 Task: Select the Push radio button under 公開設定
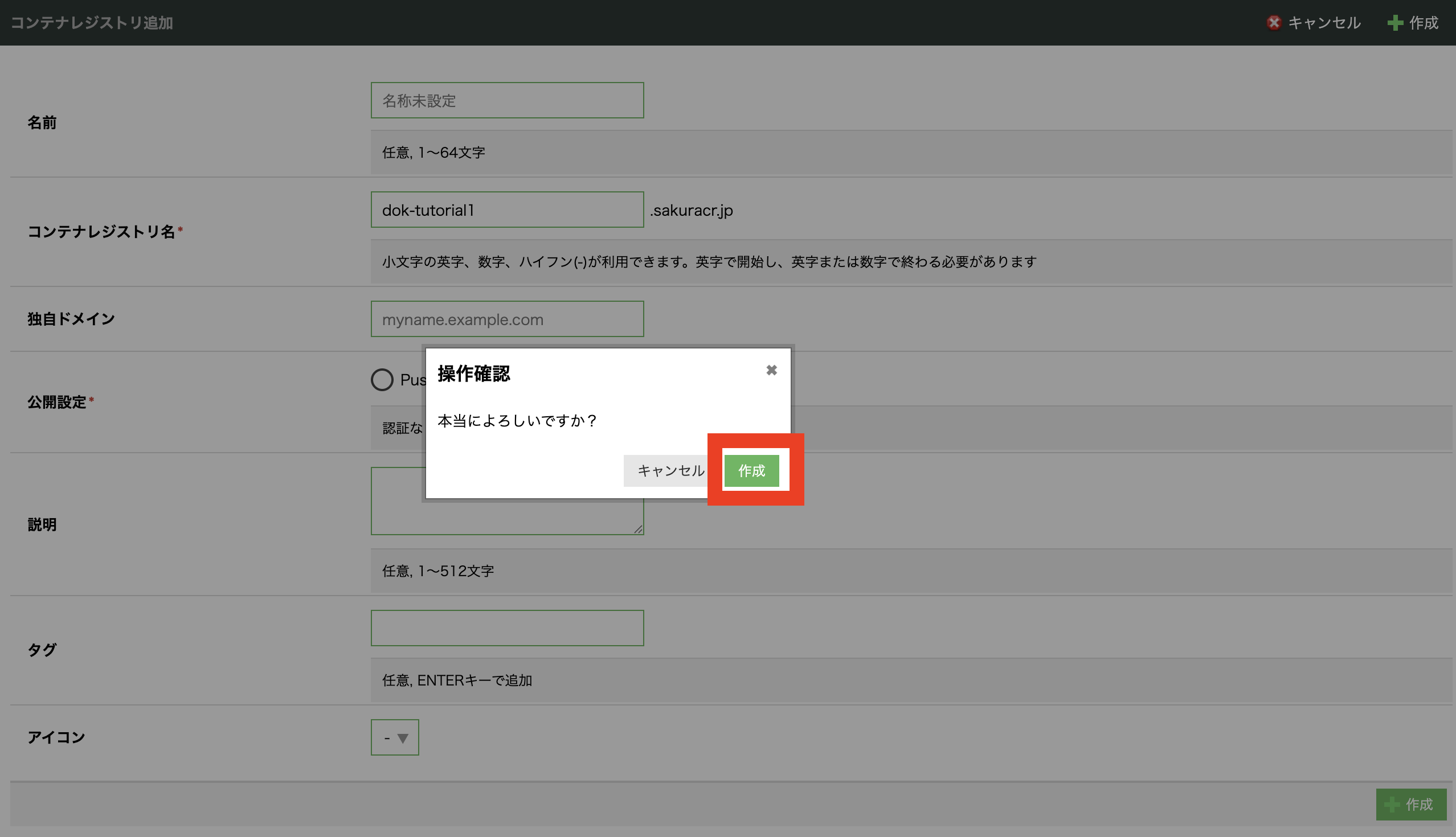click(x=382, y=379)
